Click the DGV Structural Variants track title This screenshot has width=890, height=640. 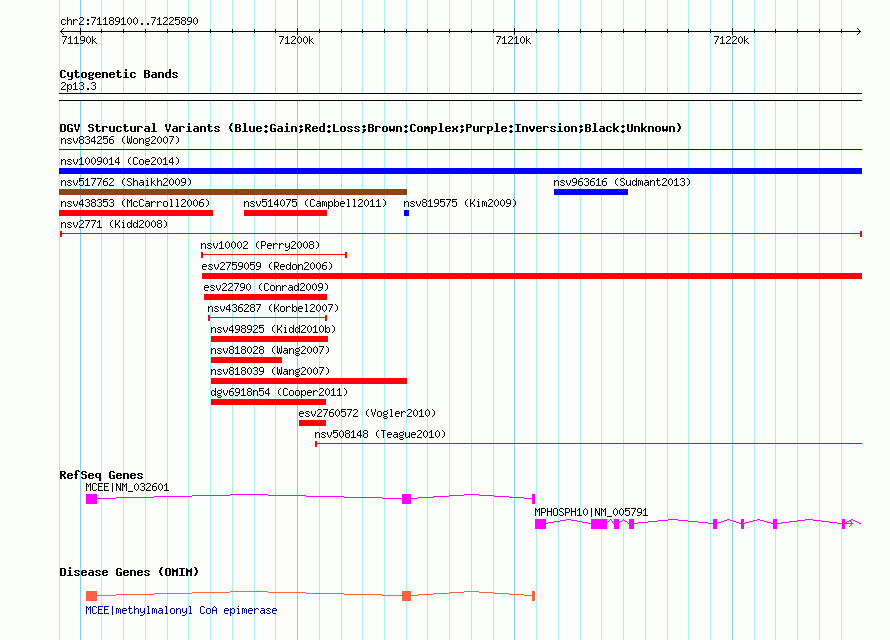370,128
